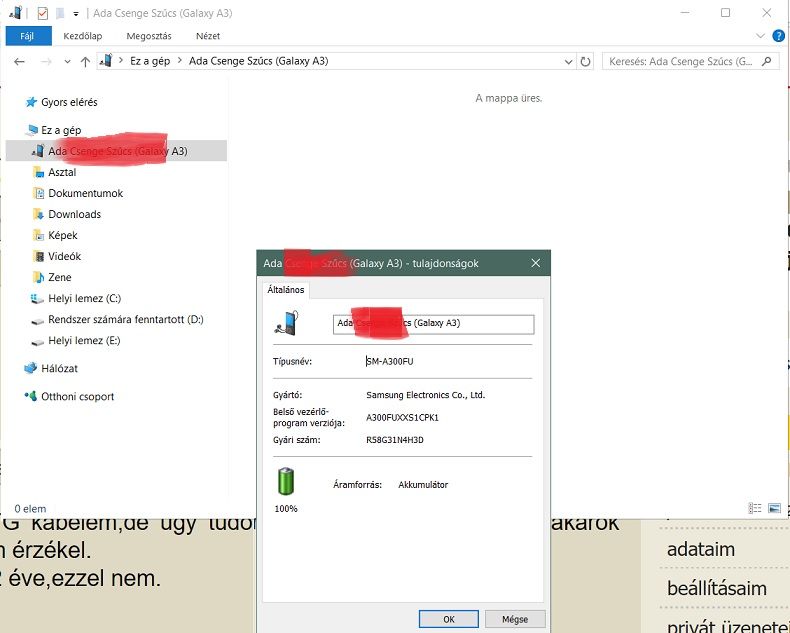
Task: Select Gyors elérés in navigation pane
Action: (x=69, y=102)
